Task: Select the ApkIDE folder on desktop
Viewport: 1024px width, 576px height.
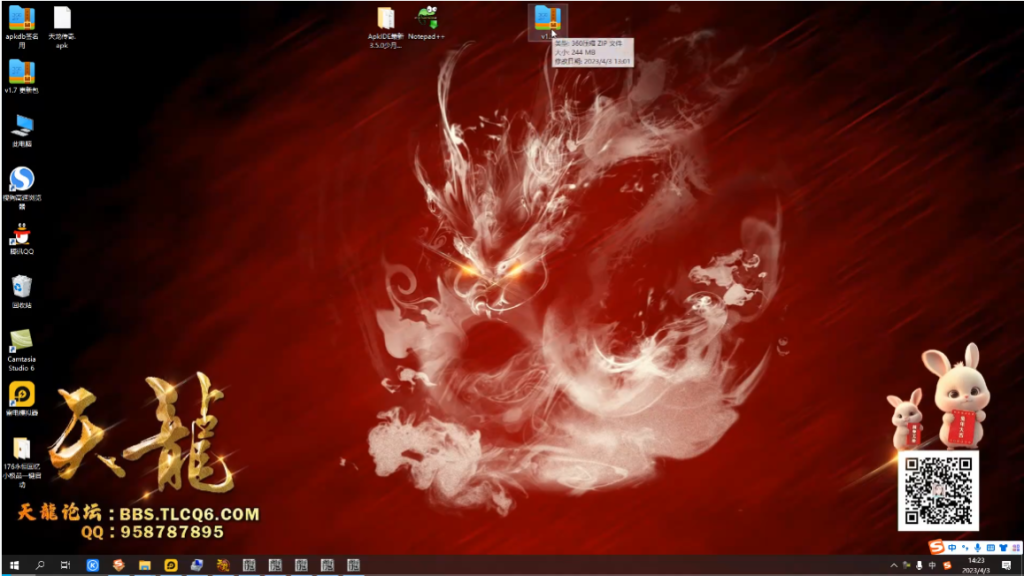Action: 385,18
